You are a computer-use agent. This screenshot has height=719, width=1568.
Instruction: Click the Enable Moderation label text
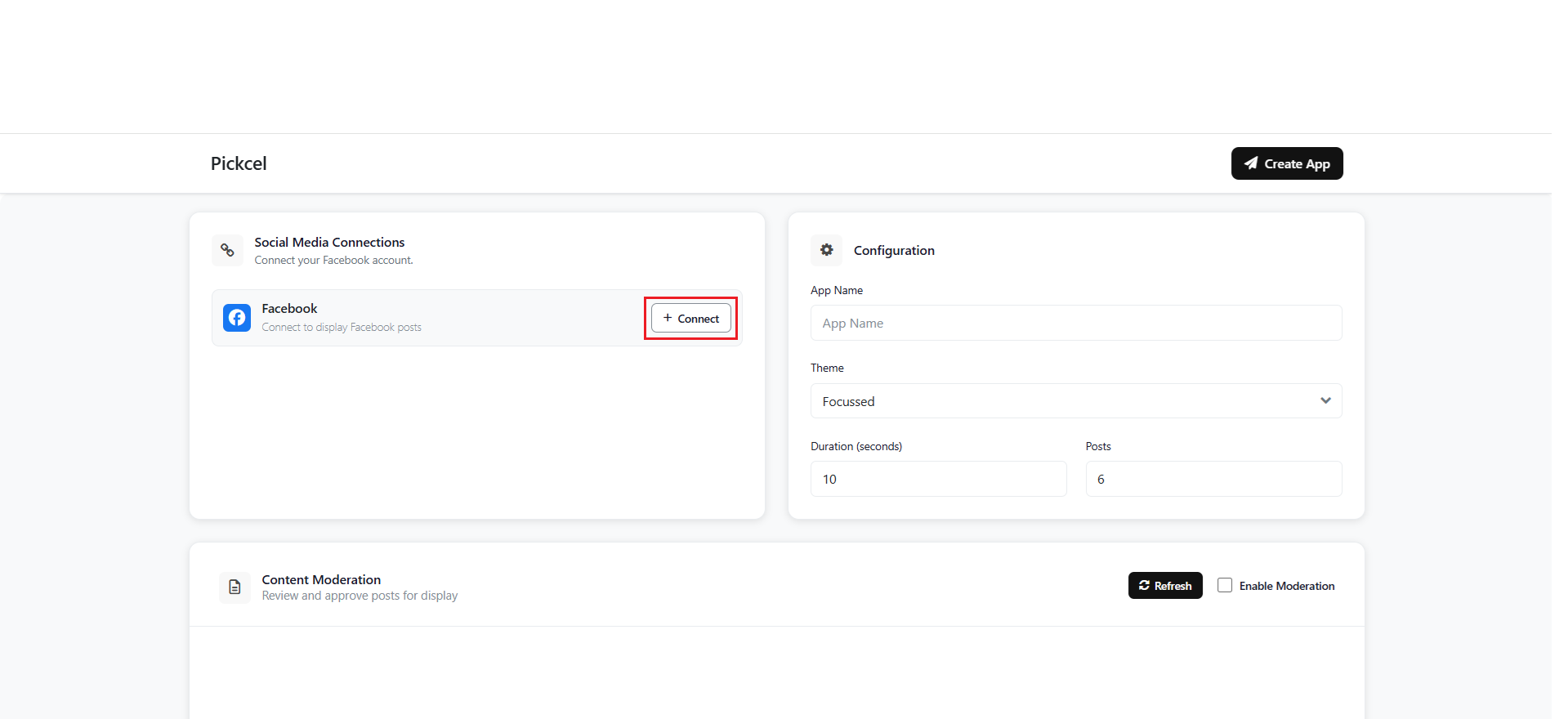pos(1286,586)
